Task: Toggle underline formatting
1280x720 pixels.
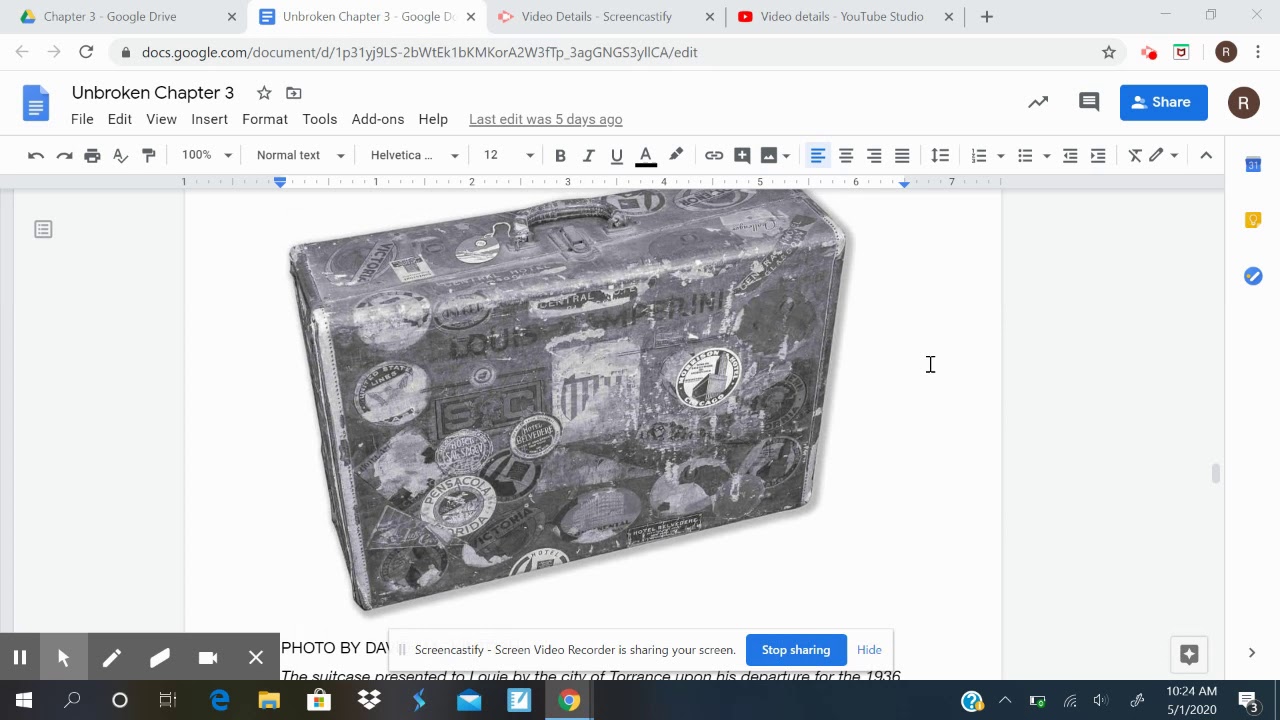Action: [616, 155]
